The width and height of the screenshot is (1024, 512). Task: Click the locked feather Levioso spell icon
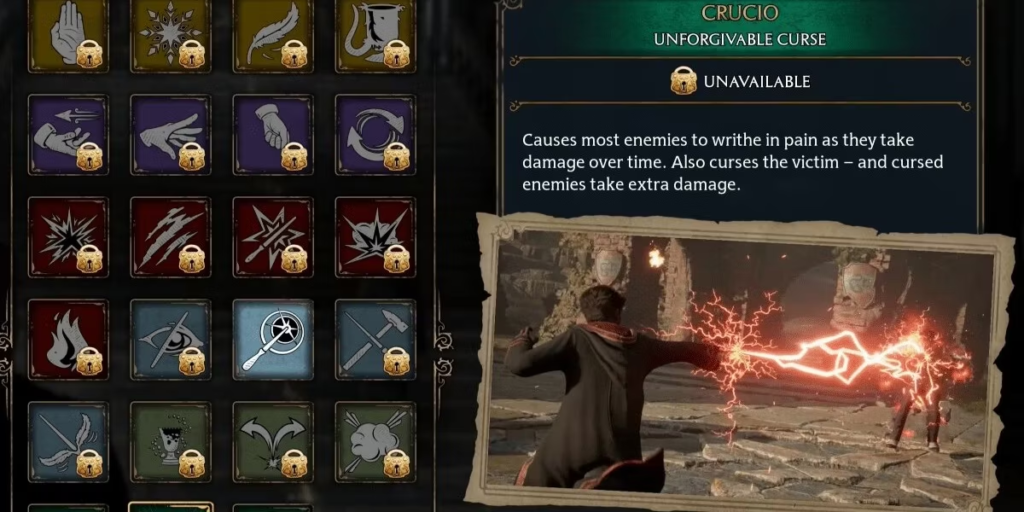point(273,35)
